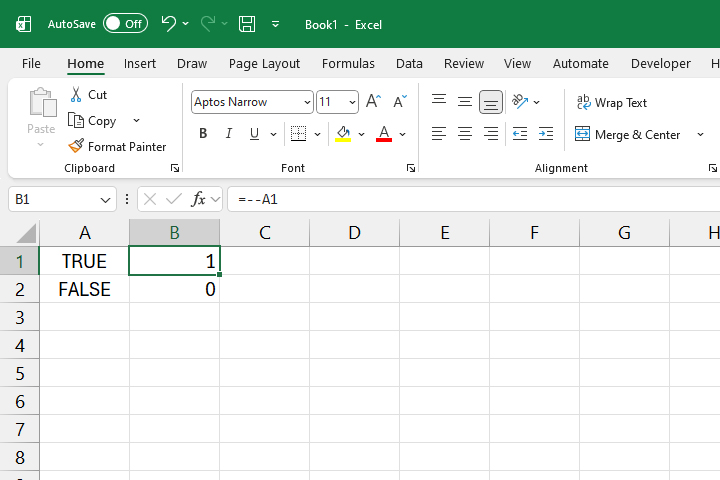Click the Save icon in title bar
This screenshot has height=480, width=720.
coord(247,23)
